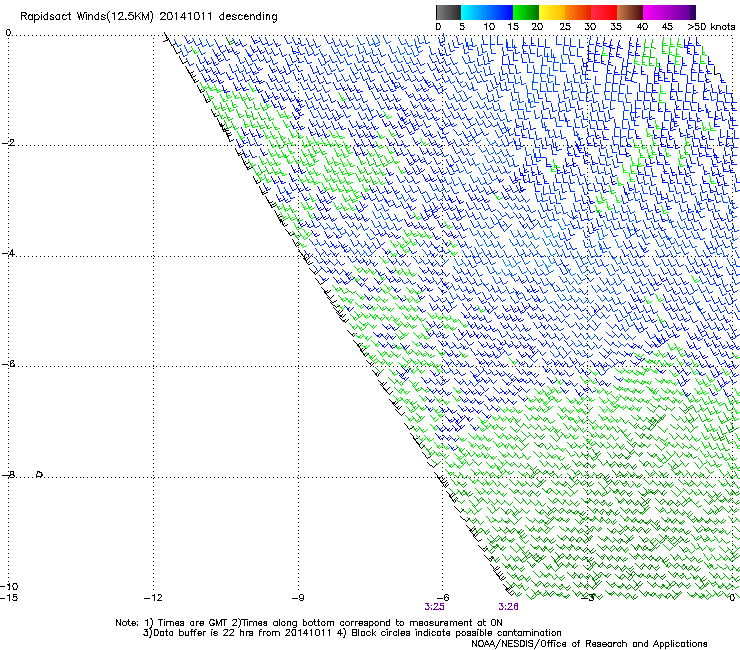
Task: Click the "-6" label on the left latitude axis
Action: 8,364
